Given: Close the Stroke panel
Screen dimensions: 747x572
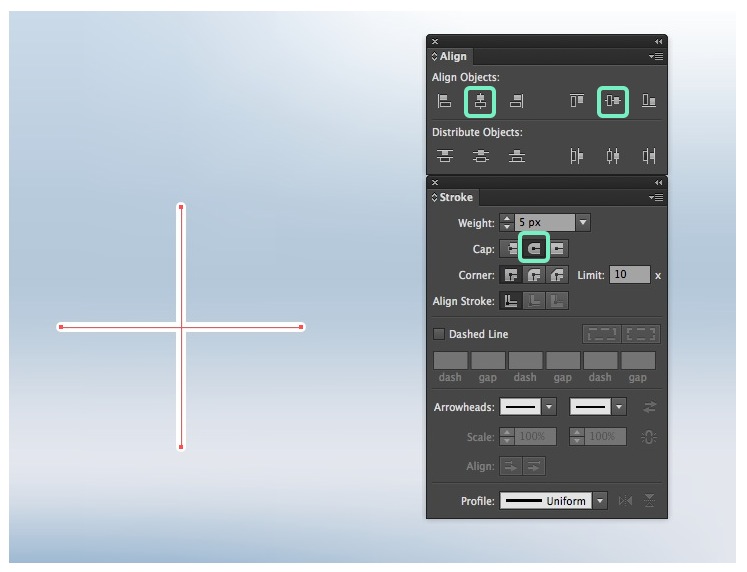Looking at the screenshot, I should [434, 182].
